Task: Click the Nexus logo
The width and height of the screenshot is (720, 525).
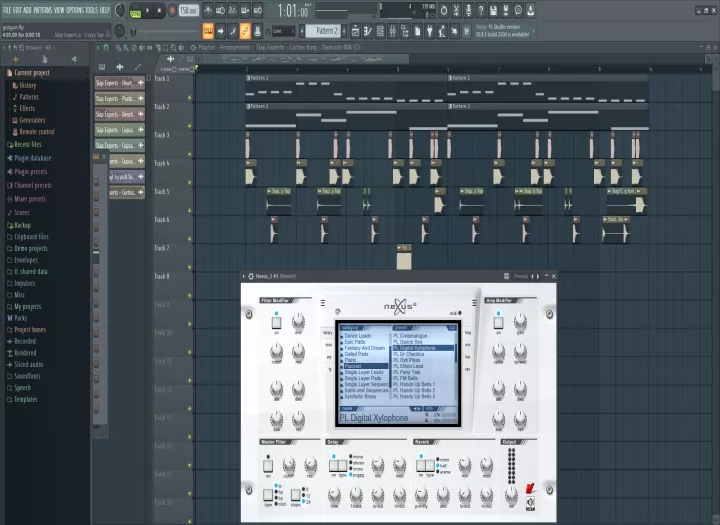Action: 400,306
